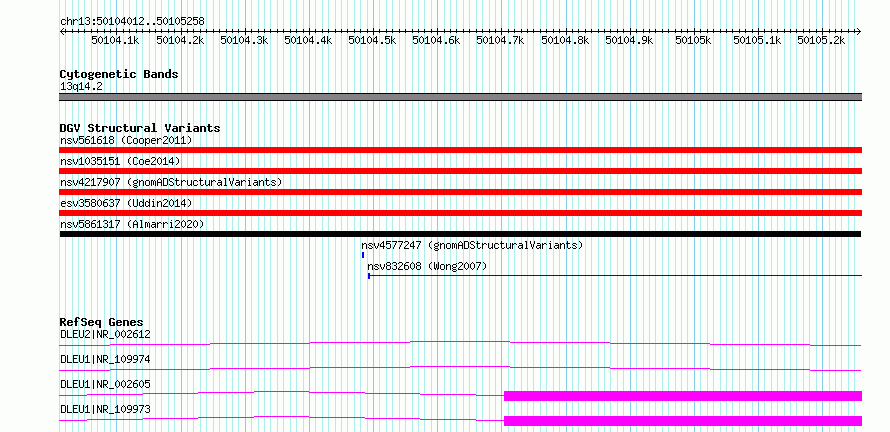Open the DLEU1|NR_109973 gene label
The width and height of the screenshot is (890, 432).
tap(105, 409)
